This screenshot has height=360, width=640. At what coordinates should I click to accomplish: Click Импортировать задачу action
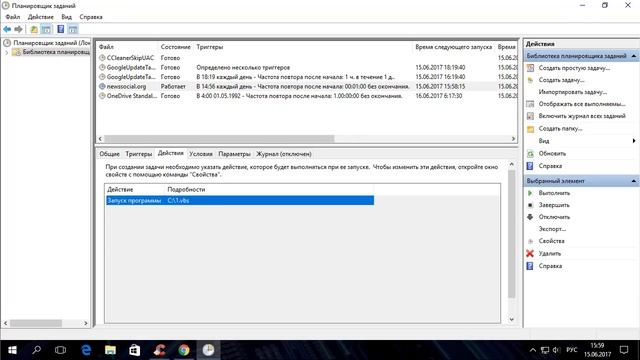tap(572, 92)
